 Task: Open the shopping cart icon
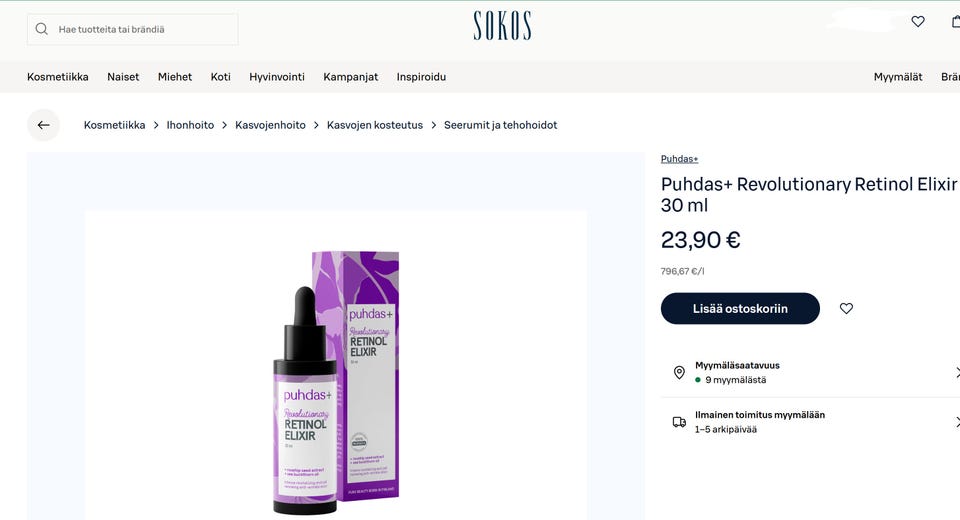pyautogui.click(x=956, y=21)
